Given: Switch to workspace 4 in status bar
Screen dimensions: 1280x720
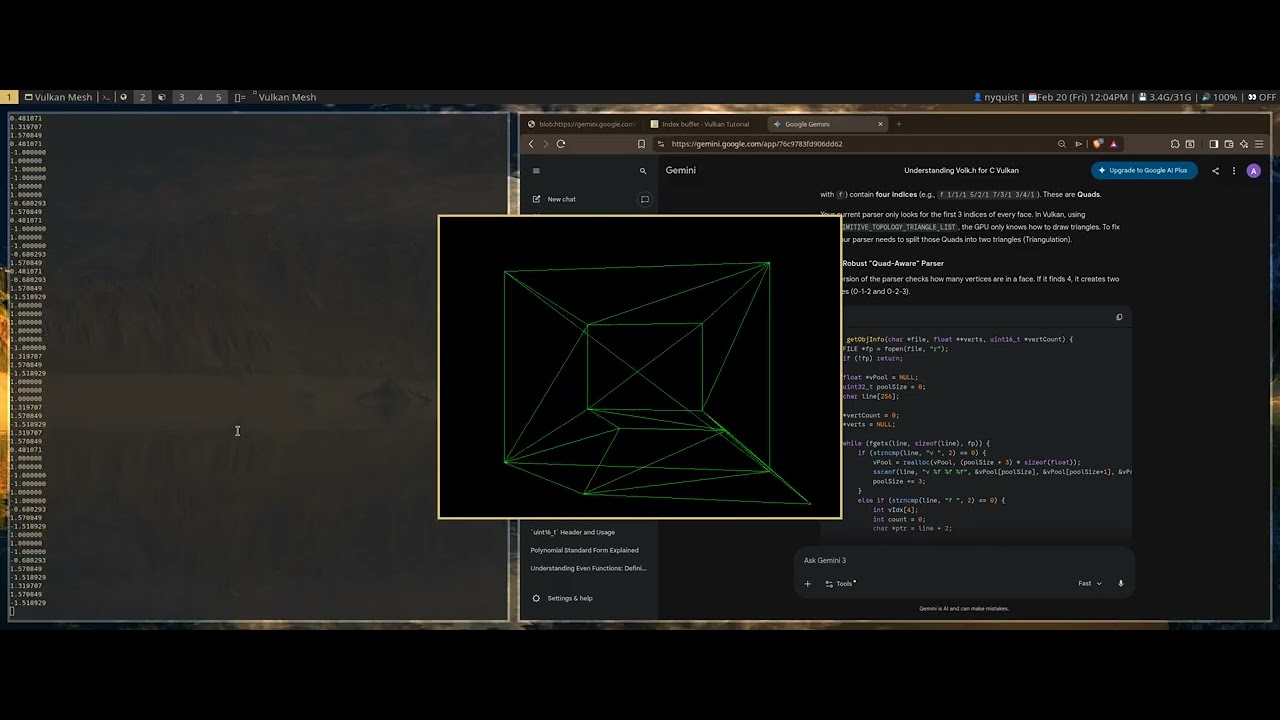Looking at the screenshot, I should (200, 97).
